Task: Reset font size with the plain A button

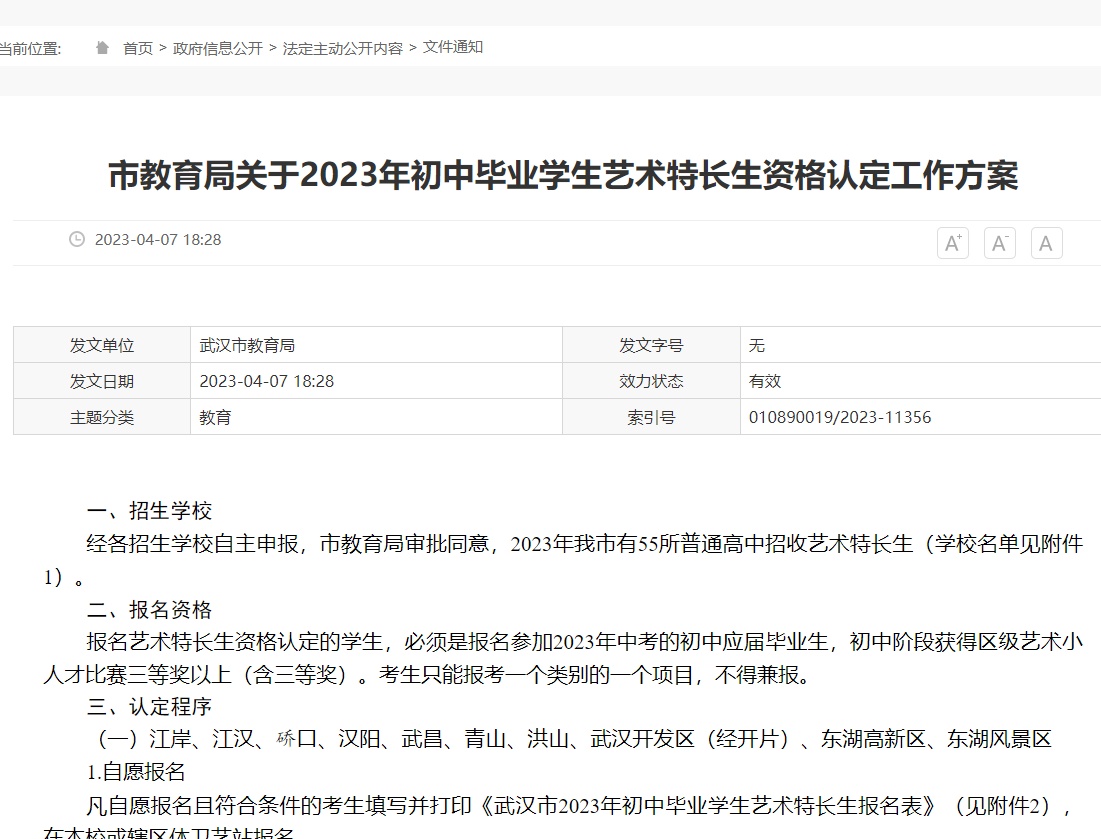Action: [1046, 243]
